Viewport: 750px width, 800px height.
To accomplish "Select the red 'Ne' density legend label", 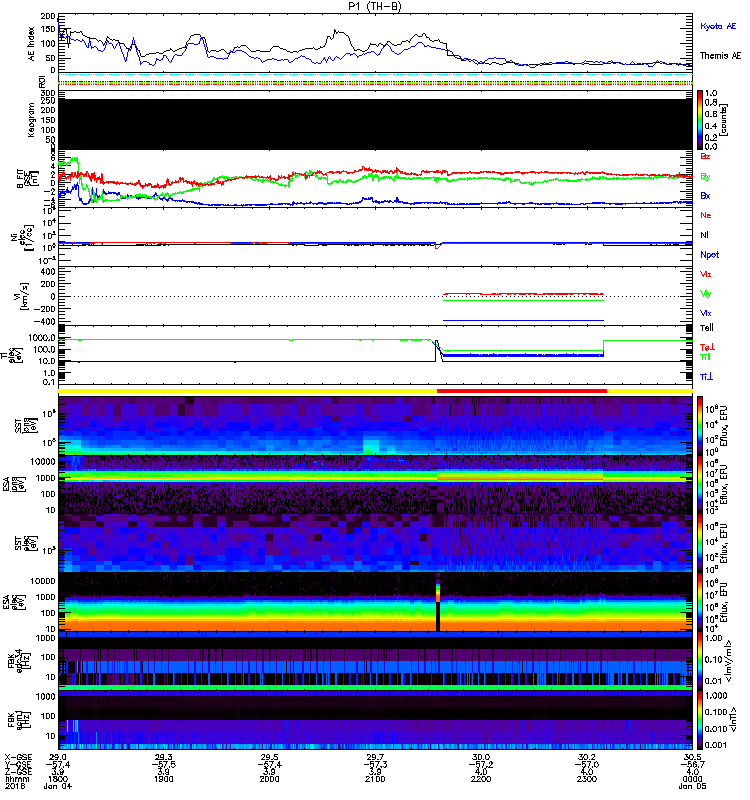I will (x=706, y=215).
